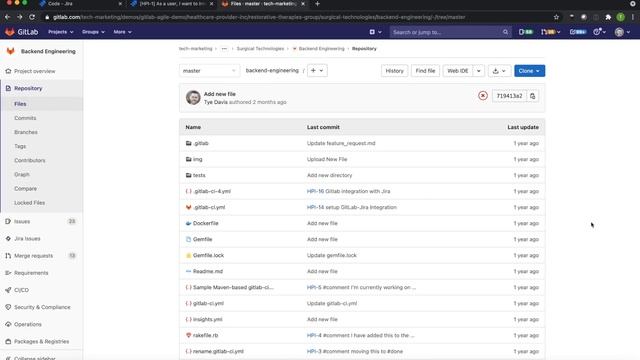
Task: Open insights.yml file
Action: pyautogui.click(x=207, y=319)
